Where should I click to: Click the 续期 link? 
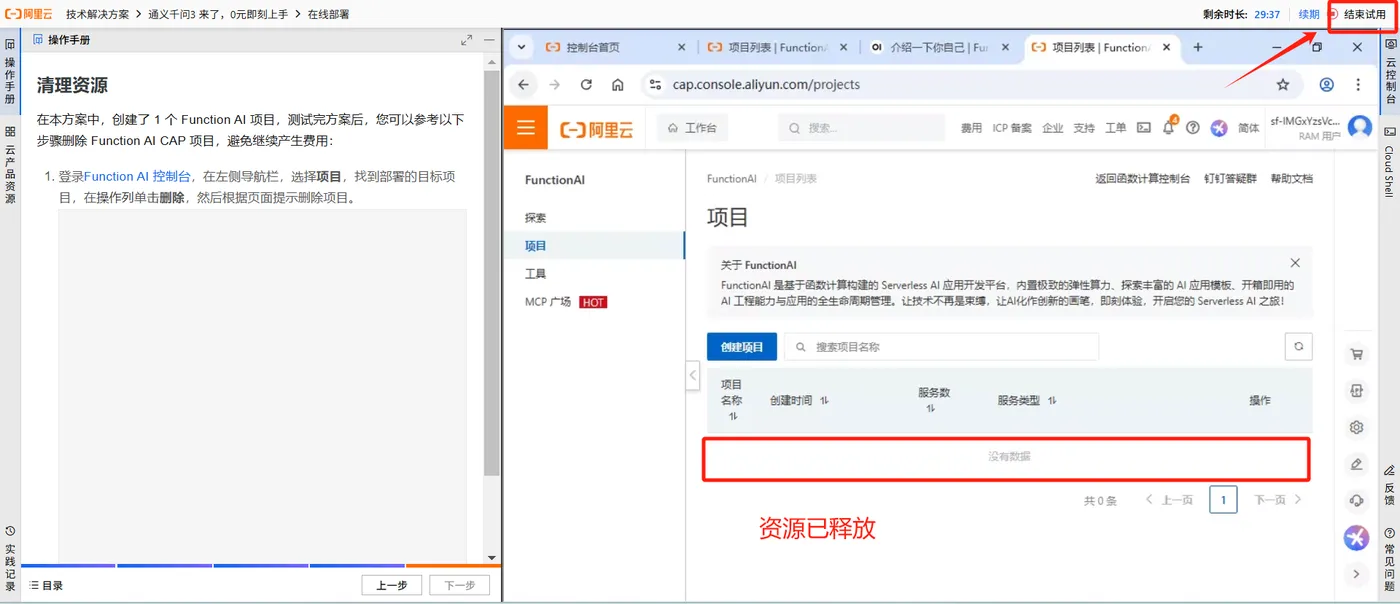tap(1309, 14)
